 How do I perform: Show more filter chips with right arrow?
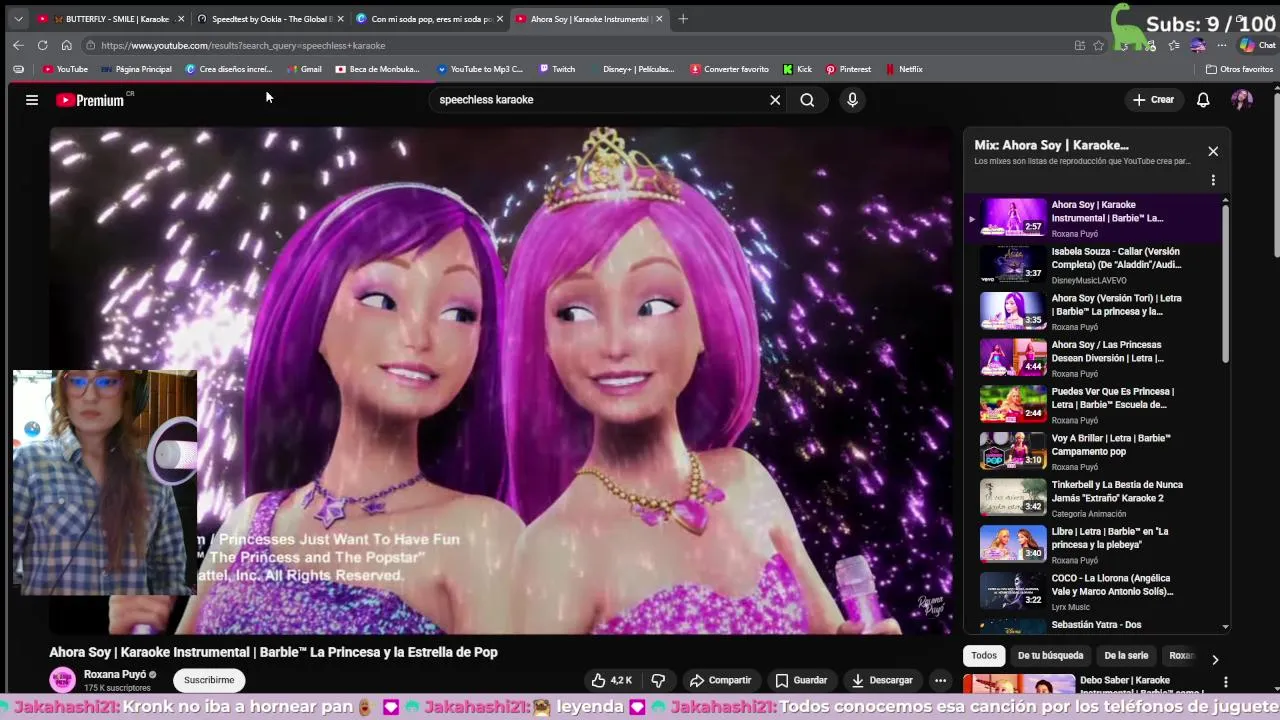point(1215,659)
